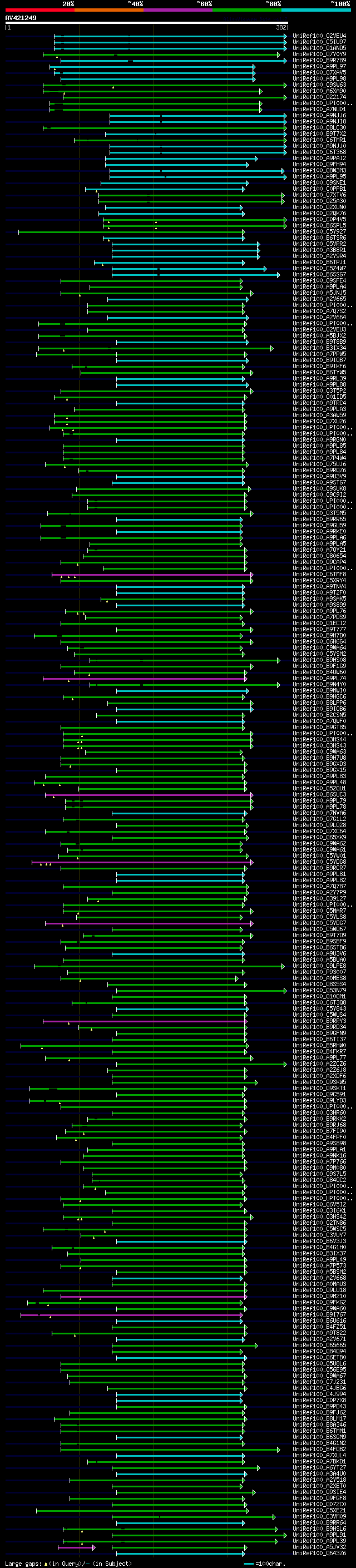
Task: Select the UniRef100_A3AW59 label
Action: pyautogui.click(x=319, y=415)
